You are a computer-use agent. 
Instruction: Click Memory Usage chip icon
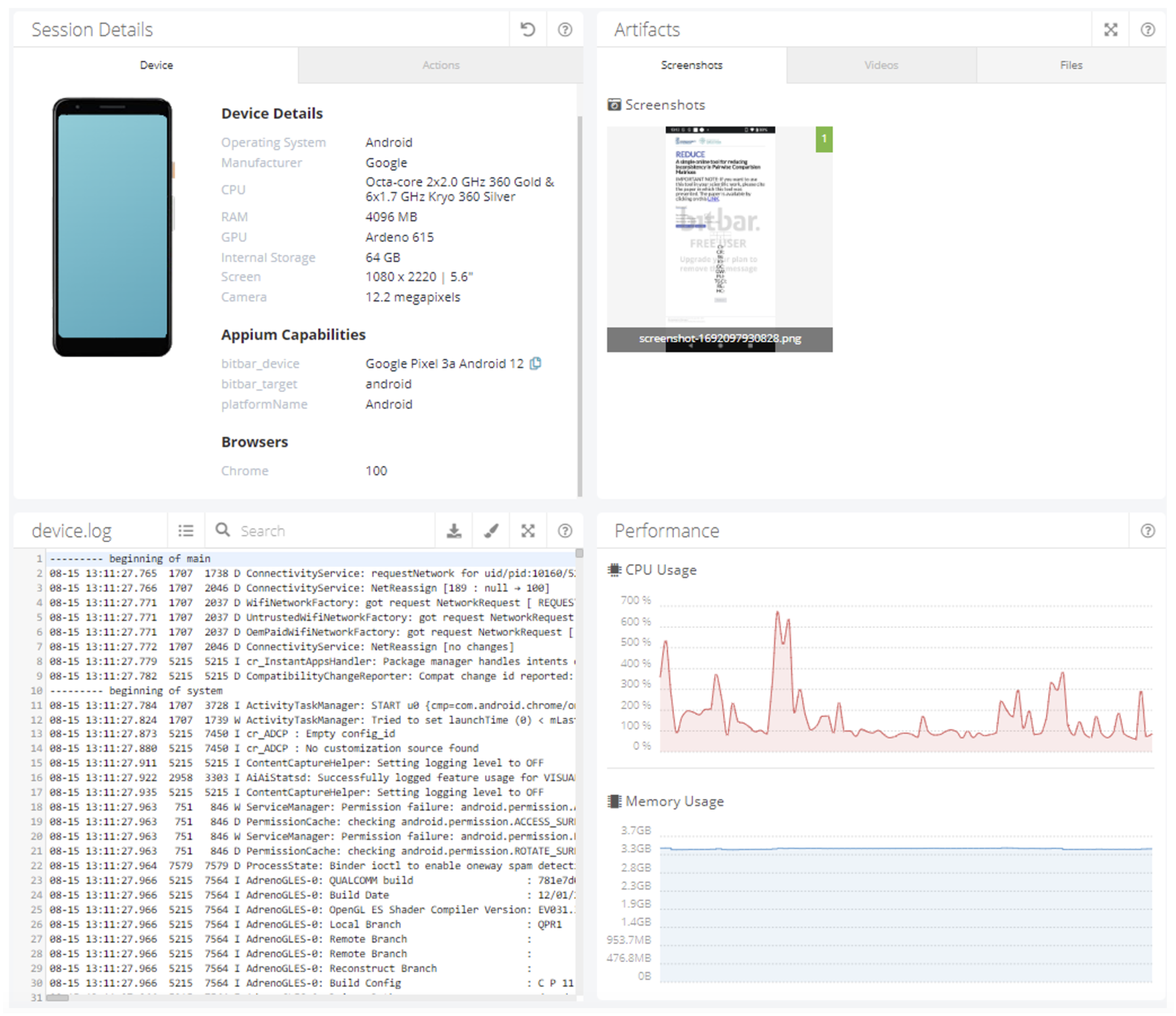[614, 802]
